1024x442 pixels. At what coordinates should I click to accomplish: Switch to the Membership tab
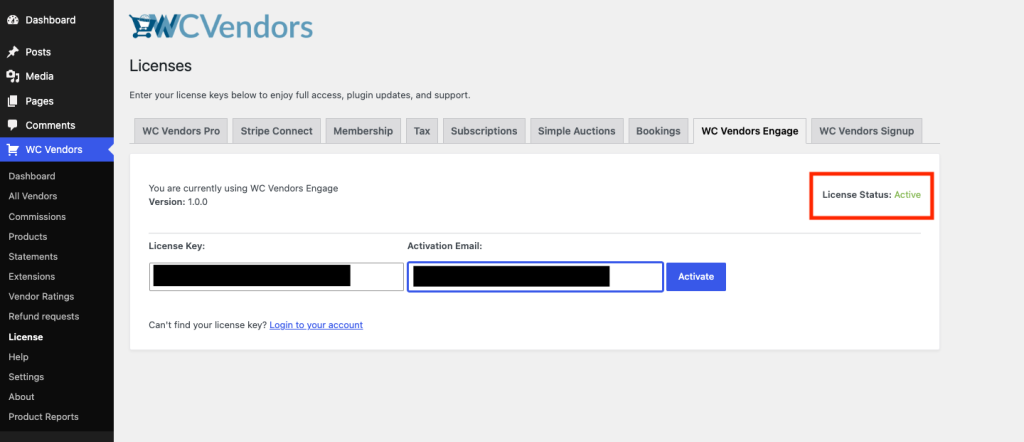pos(363,131)
